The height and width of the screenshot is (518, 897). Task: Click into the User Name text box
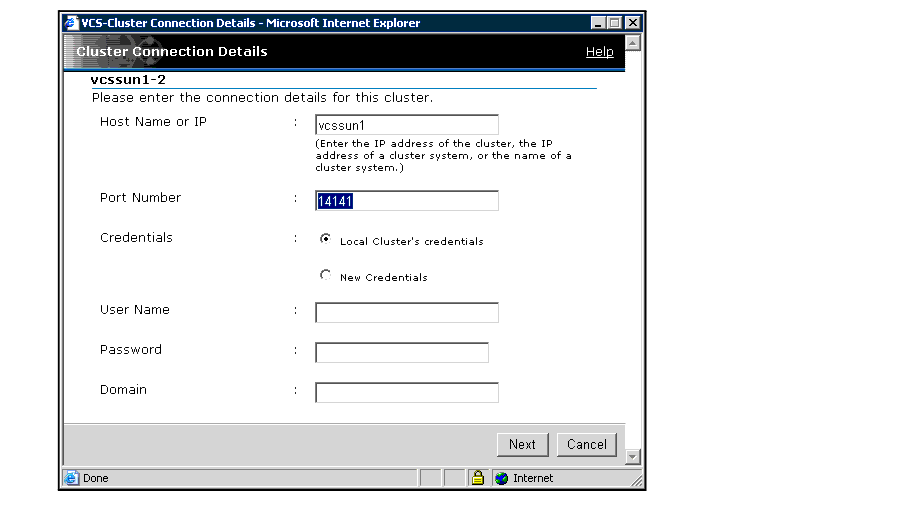coord(406,313)
